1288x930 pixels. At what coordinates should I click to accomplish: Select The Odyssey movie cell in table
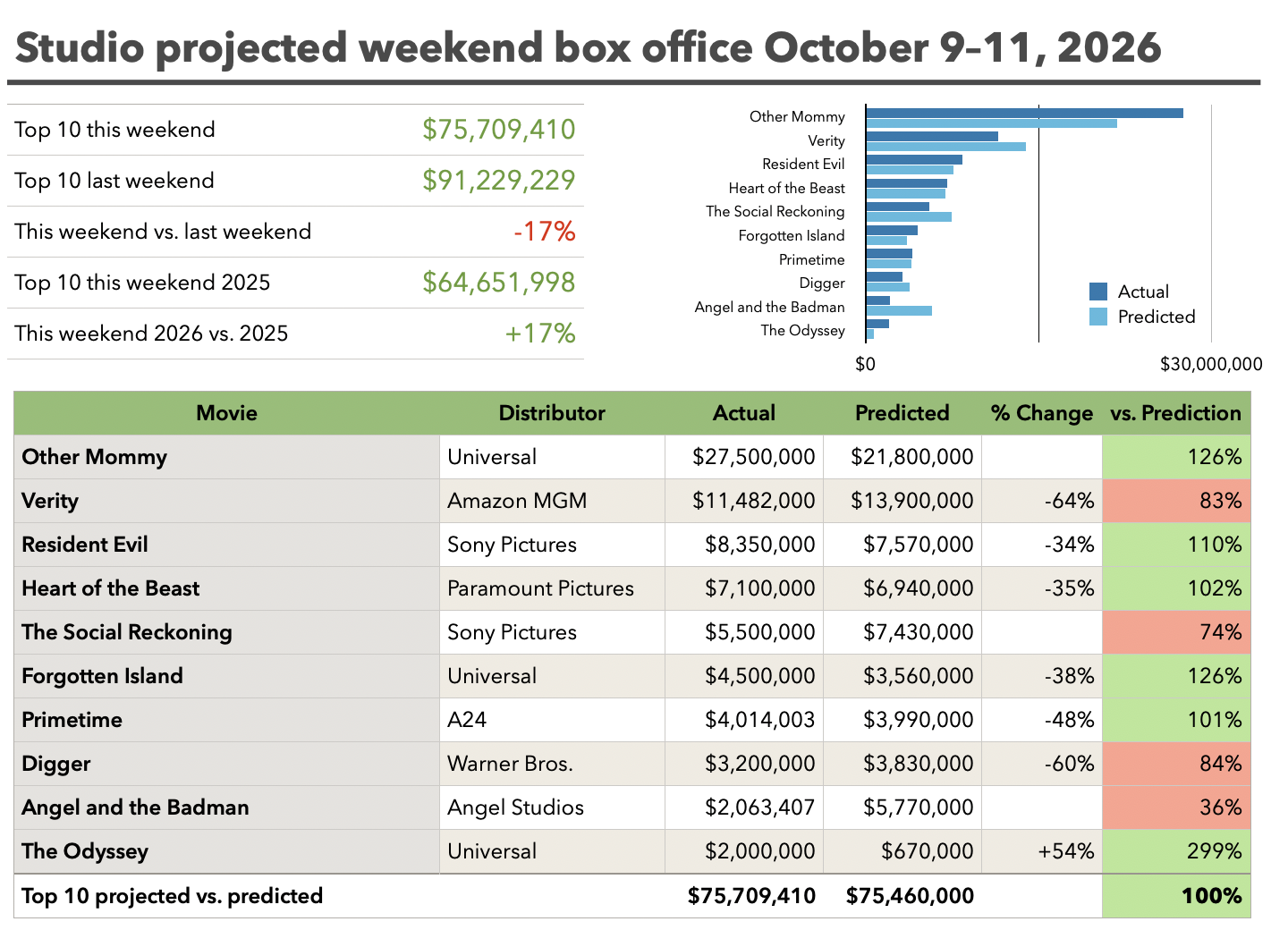coord(226,851)
